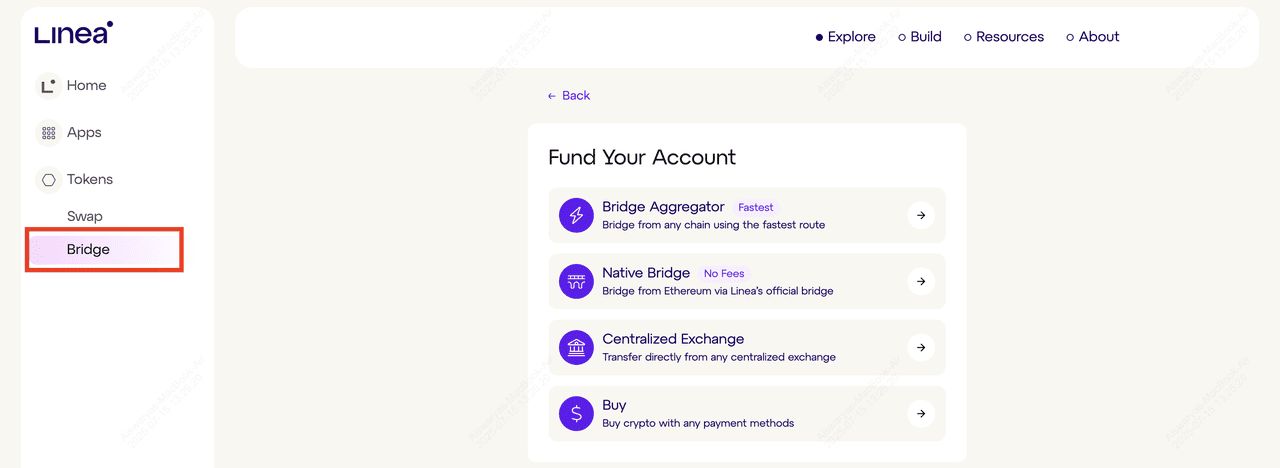Click the Fastest badge label

pos(756,208)
